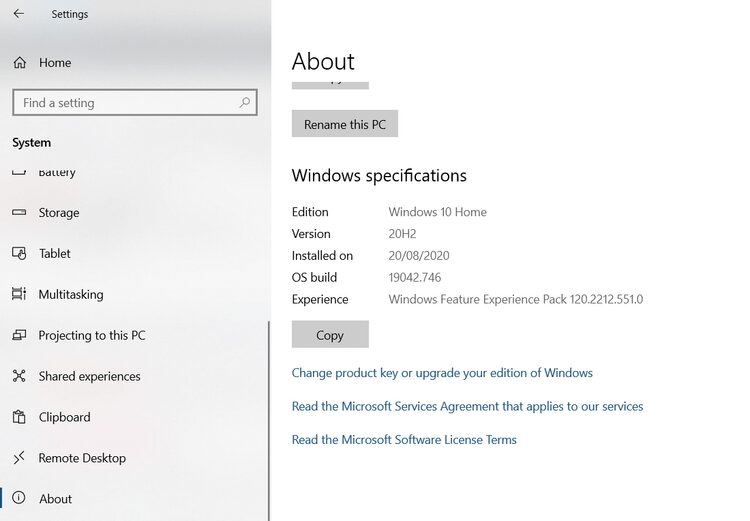Click the sidebar vertical scrollbar
The width and height of the screenshot is (750, 521).
tap(269, 420)
